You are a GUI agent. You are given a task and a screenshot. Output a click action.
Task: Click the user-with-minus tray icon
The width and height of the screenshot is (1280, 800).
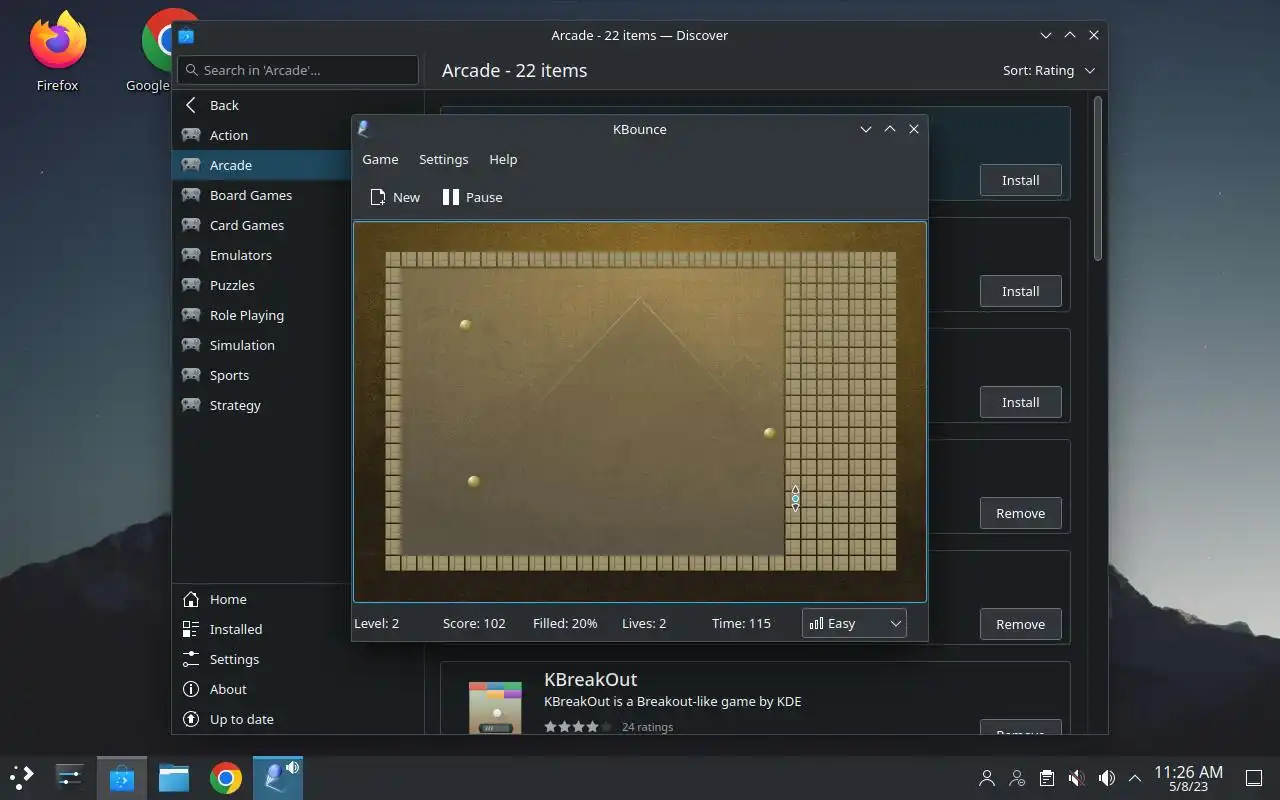[1017, 777]
